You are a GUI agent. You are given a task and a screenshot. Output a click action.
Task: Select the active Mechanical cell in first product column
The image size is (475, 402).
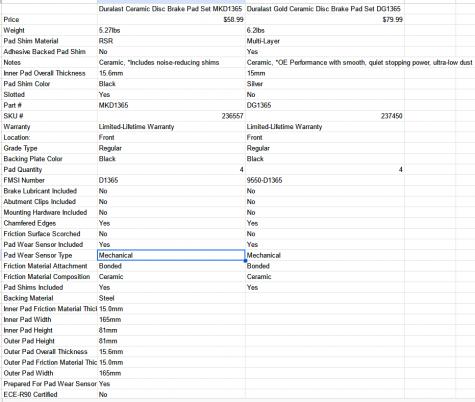click(x=171, y=255)
